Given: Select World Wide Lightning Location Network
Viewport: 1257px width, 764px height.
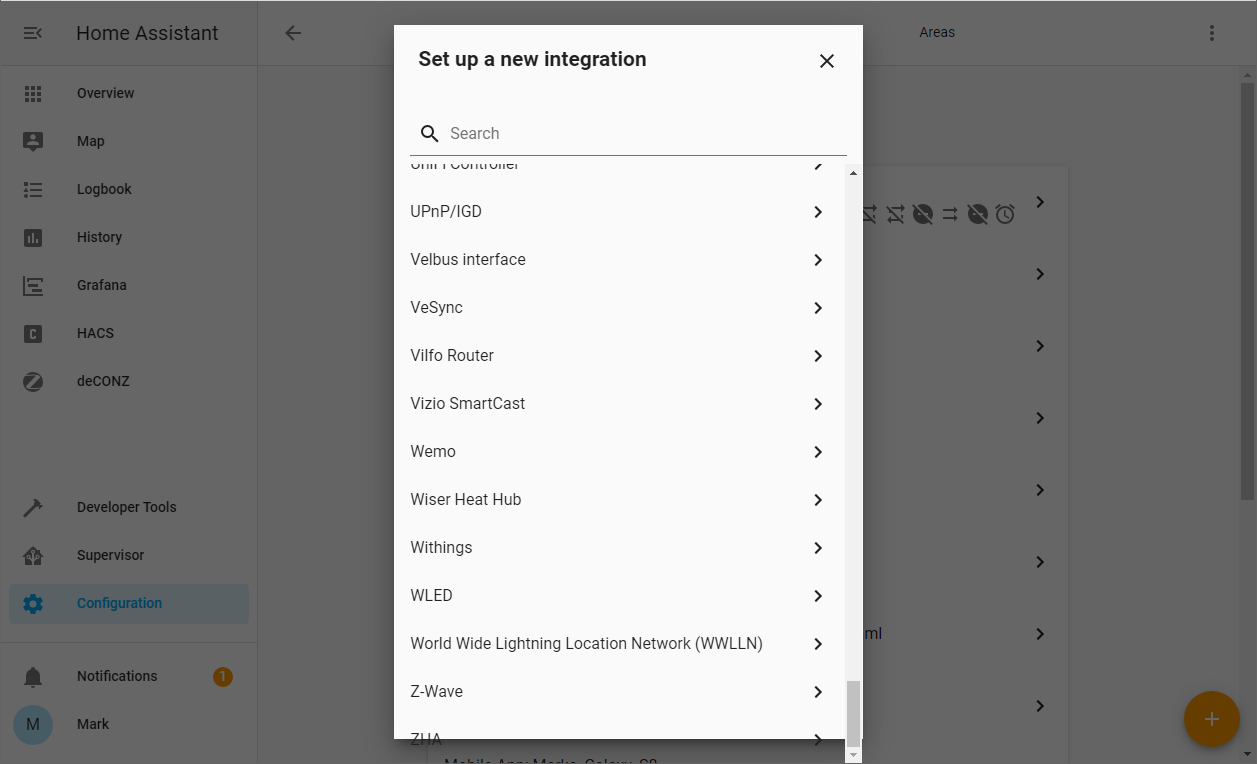Looking at the screenshot, I should click(618, 644).
